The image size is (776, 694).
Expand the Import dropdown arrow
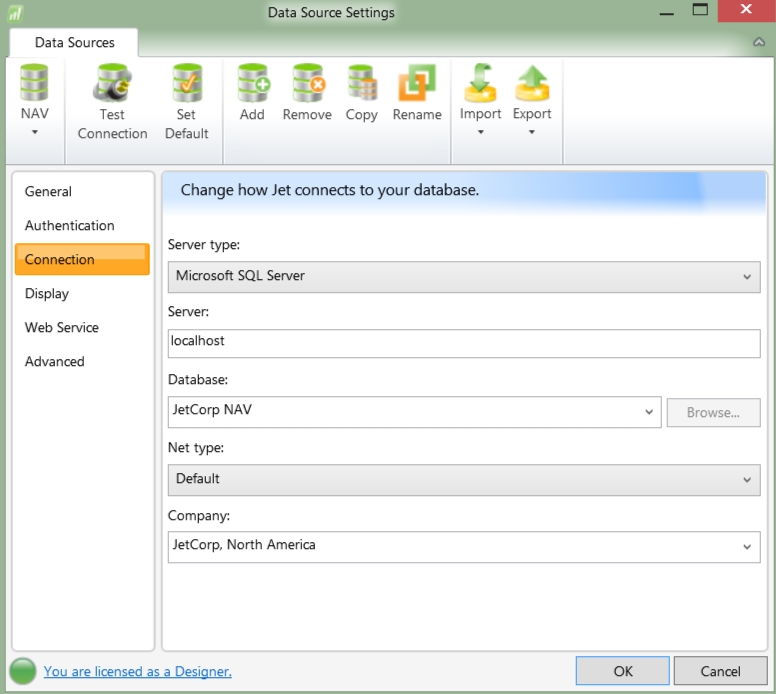tap(481, 132)
